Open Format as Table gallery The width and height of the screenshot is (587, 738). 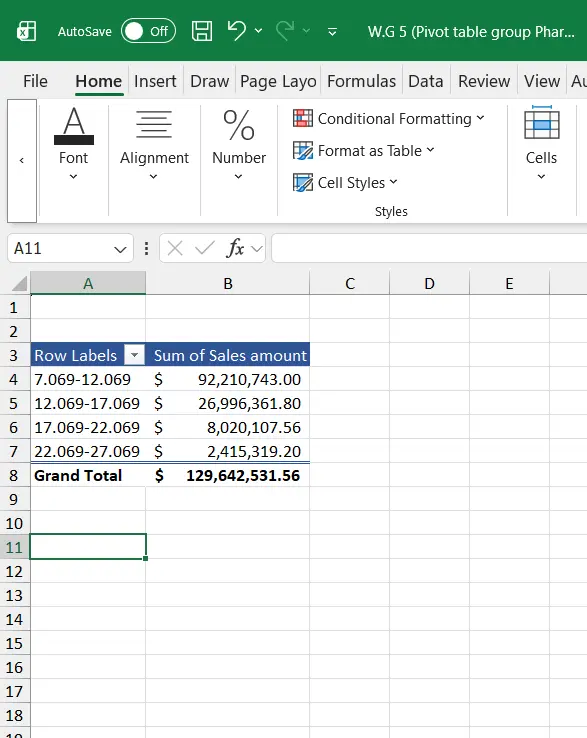pos(363,151)
